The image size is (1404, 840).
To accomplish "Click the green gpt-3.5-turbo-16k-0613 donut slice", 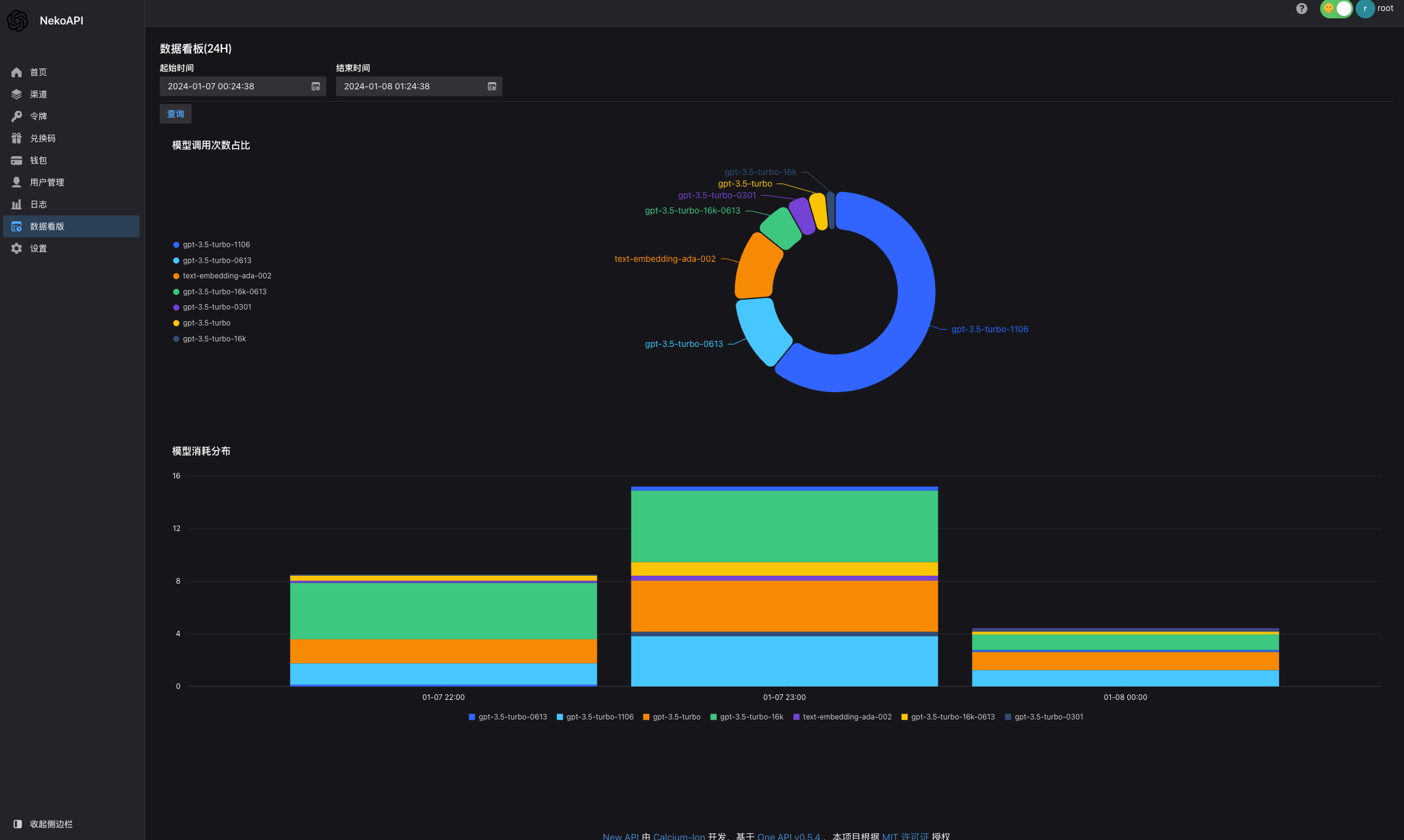I will [782, 228].
